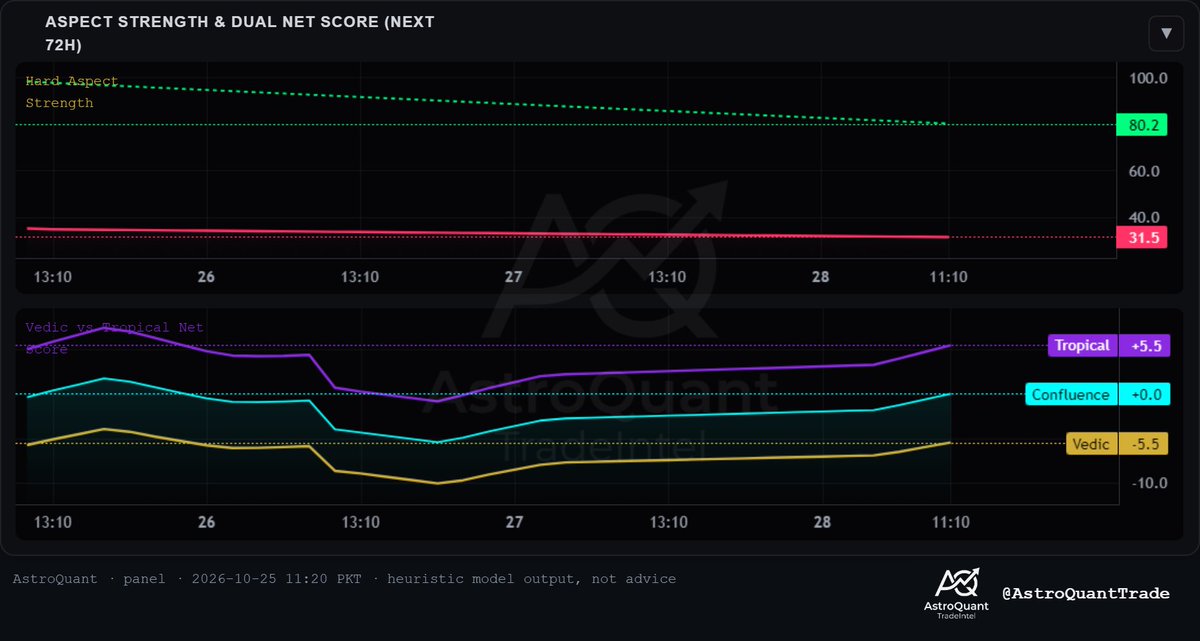This screenshot has height=641, width=1200.
Task: Click the yellow Vedic legend label
Action: point(1091,444)
